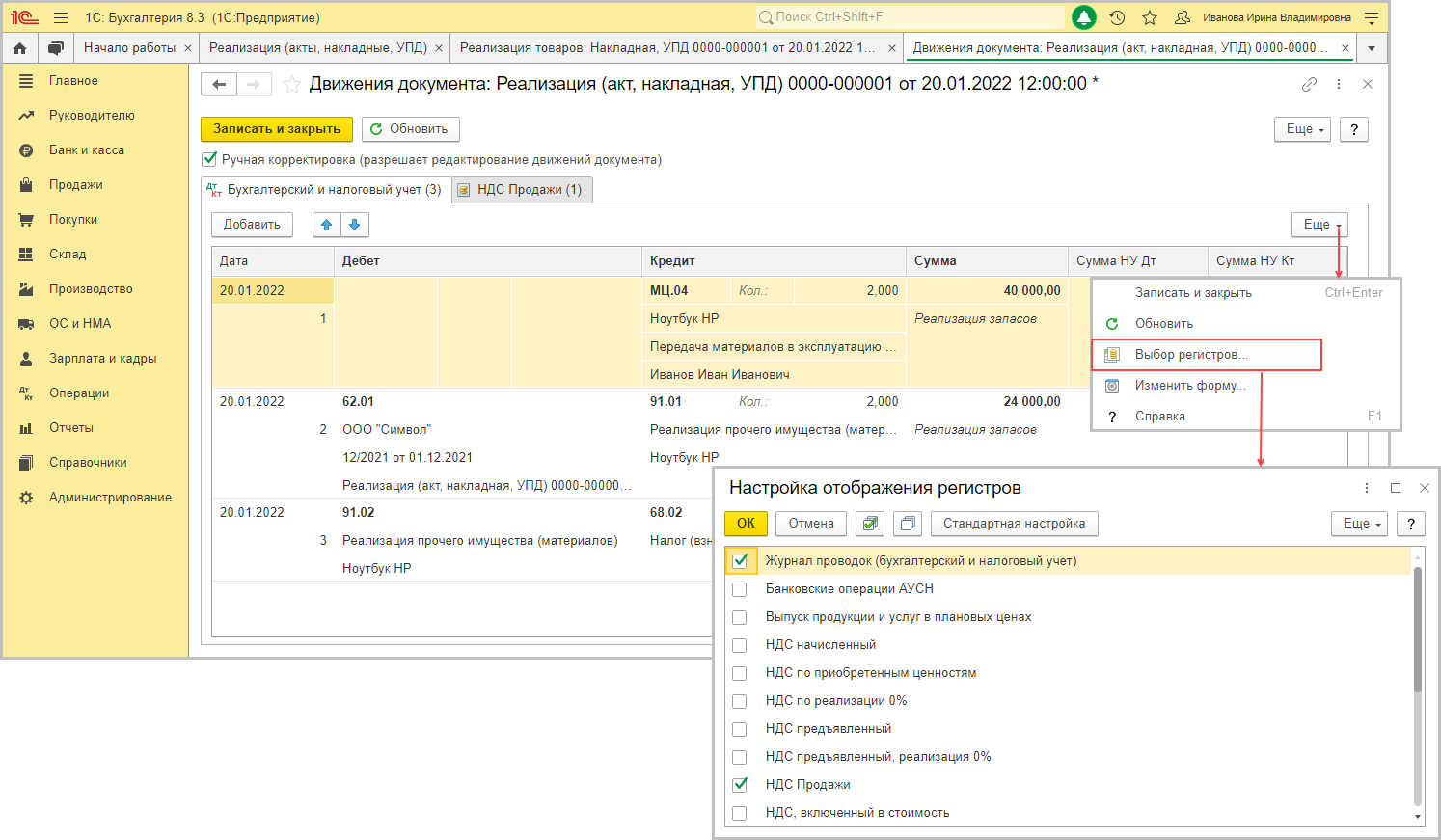This screenshot has height=840, width=1441.
Task: Click the check all registers icon
Action: 871,524
